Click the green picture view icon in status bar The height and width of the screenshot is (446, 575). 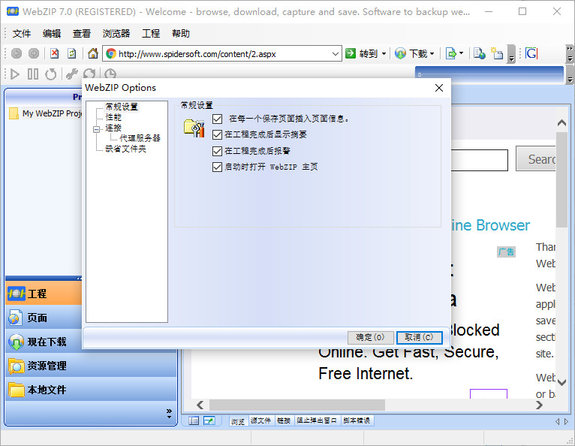[x=209, y=421]
